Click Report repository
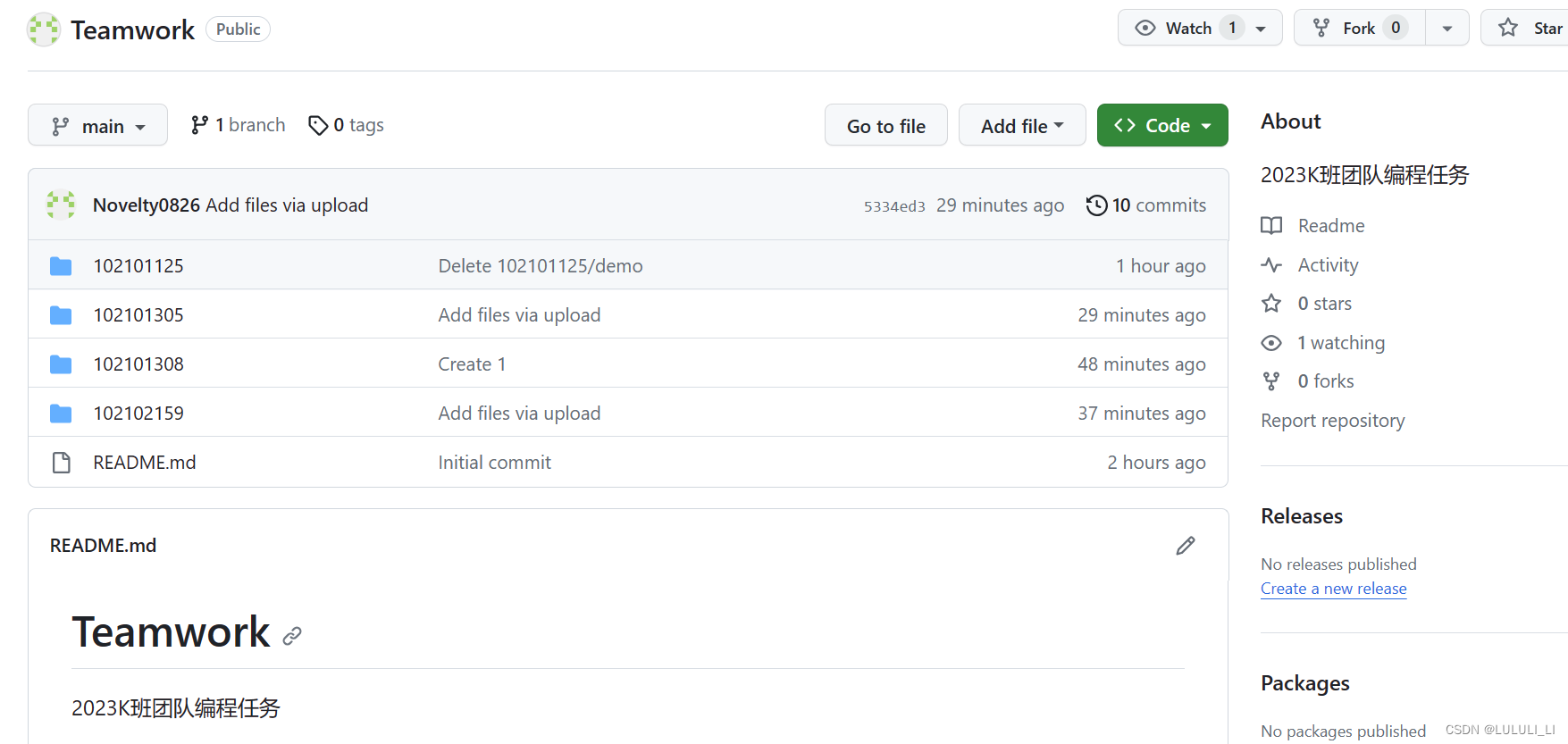Viewport: 1568px width, 744px height. tap(1332, 421)
